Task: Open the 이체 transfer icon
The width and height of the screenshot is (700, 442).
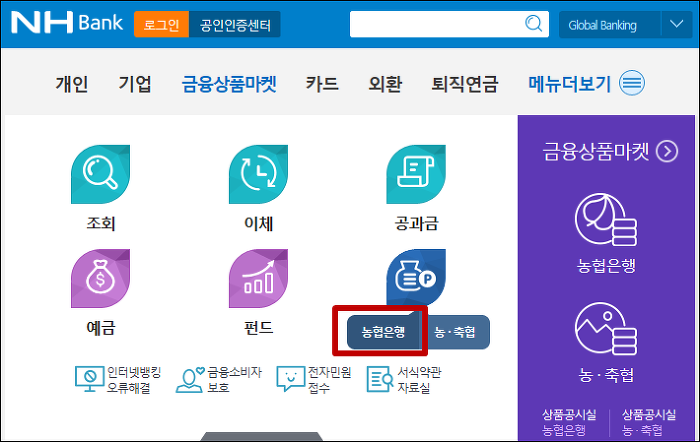Action: click(x=258, y=174)
